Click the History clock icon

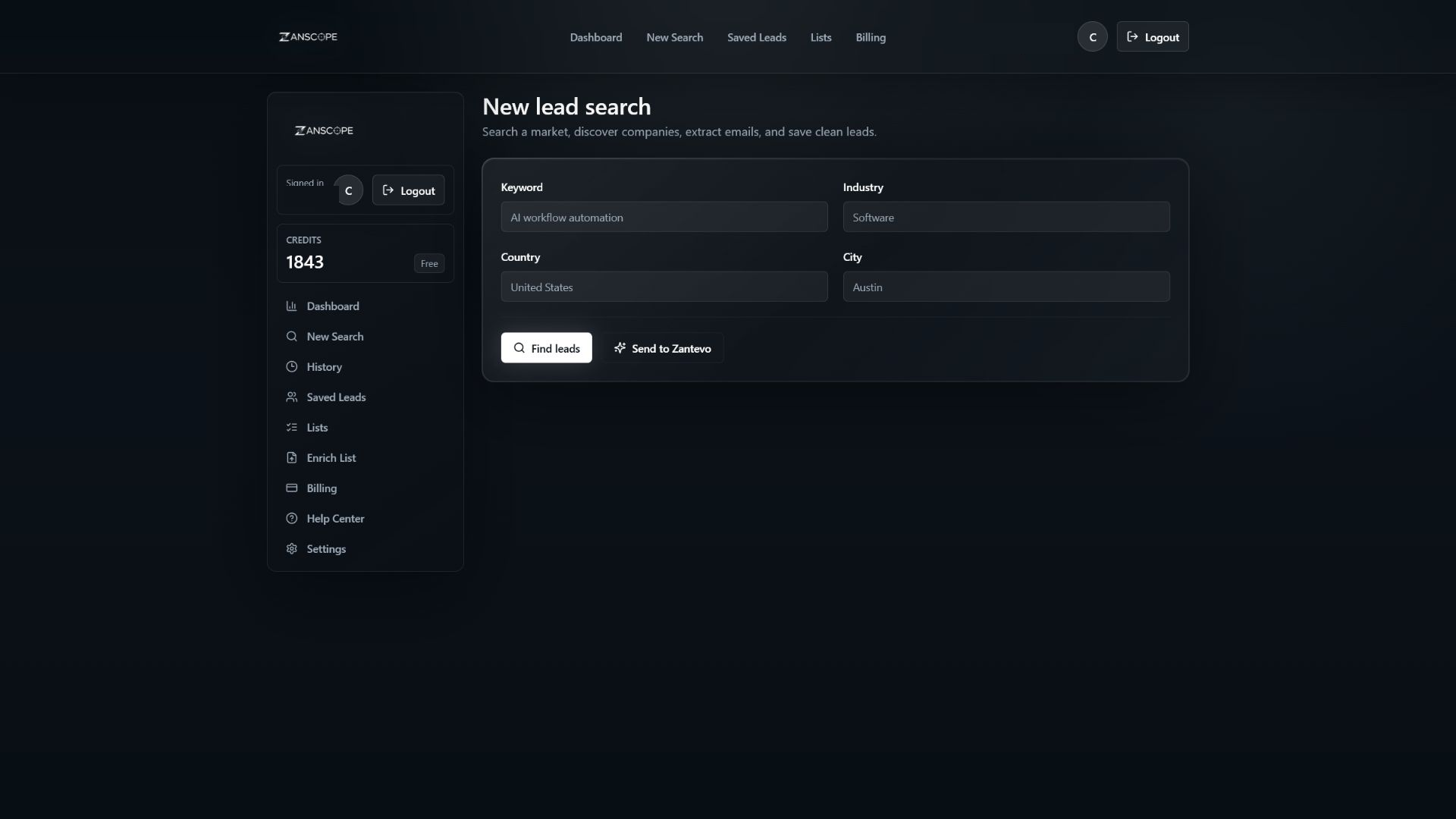[x=291, y=367]
